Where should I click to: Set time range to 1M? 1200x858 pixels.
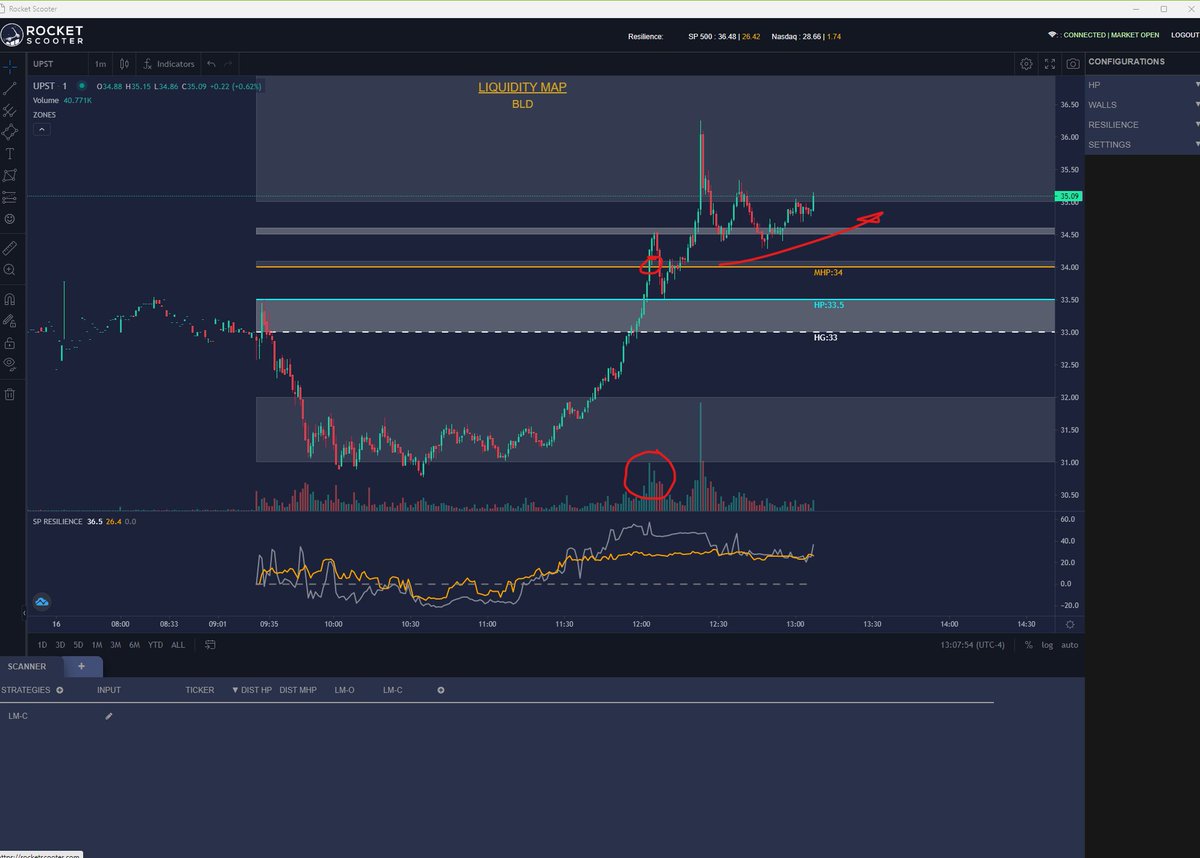pyautogui.click(x=97, y=645)
